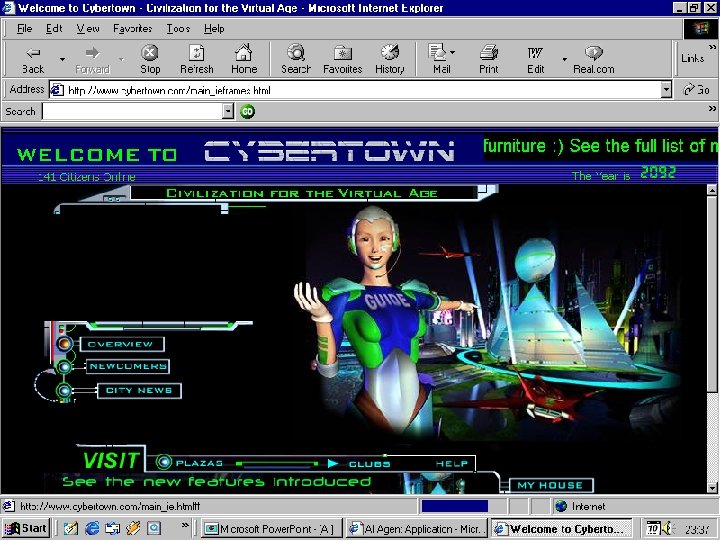Click the page scrollbar up arrow
The width and height of the screenshot is (720, 540).
pos(712,190)
